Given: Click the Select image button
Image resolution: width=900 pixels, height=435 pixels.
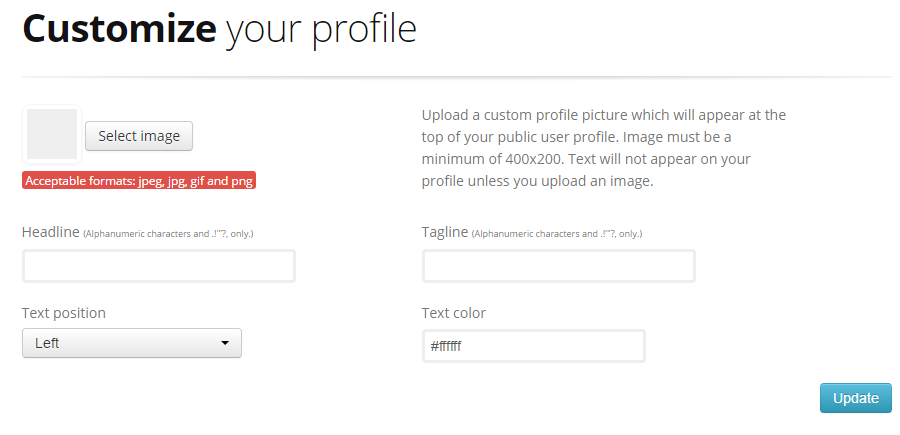Looking at the screenshot, I should click(139, 136).
